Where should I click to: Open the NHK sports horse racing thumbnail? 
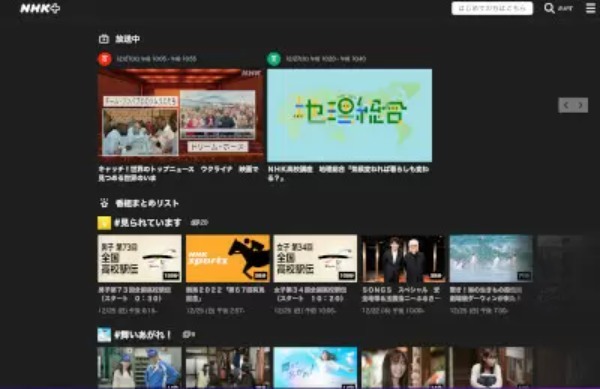tap(228, 259)
